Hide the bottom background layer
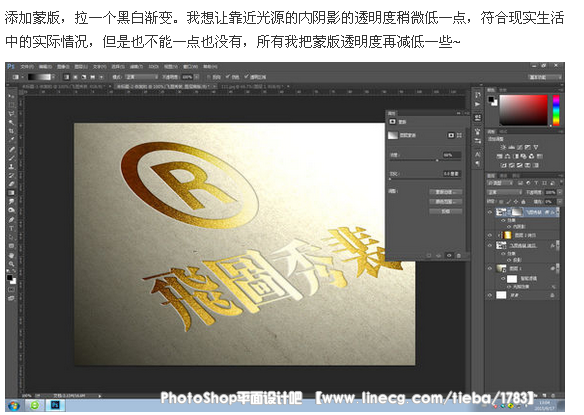 [490, 295]
